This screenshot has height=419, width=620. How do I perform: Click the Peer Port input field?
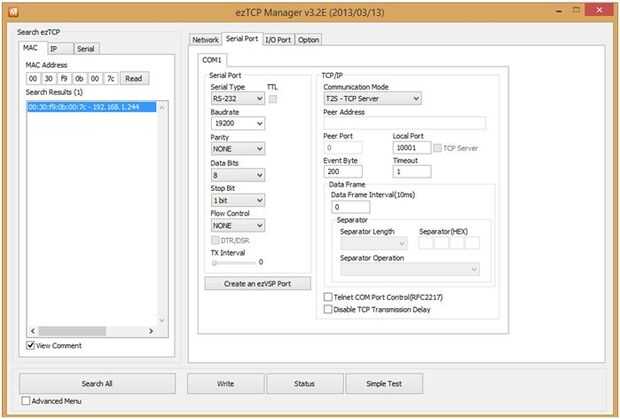343,148
